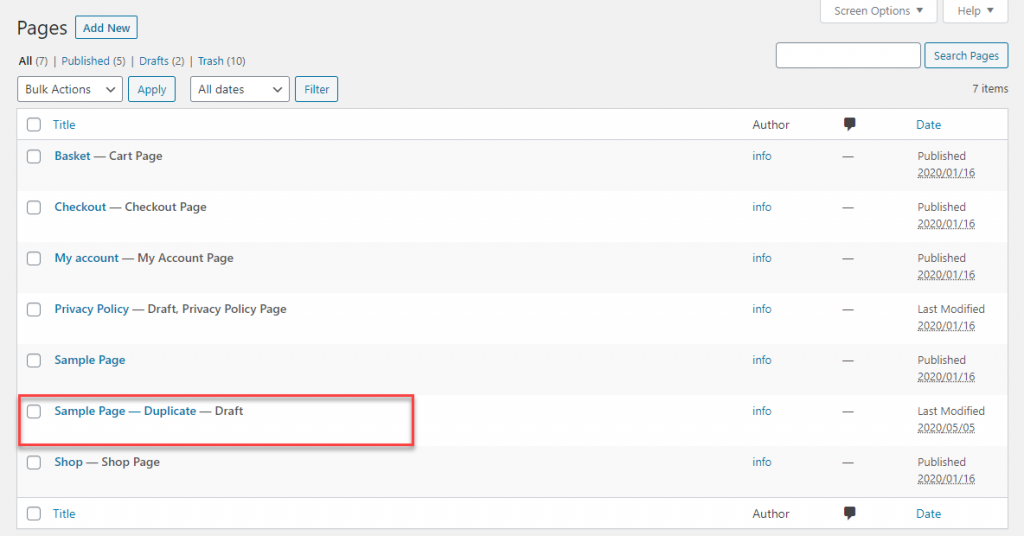This screenshot has width=1024, height=536.
Task: Toggle the select-all checkbox in header row
Action: tap(34, 125)
